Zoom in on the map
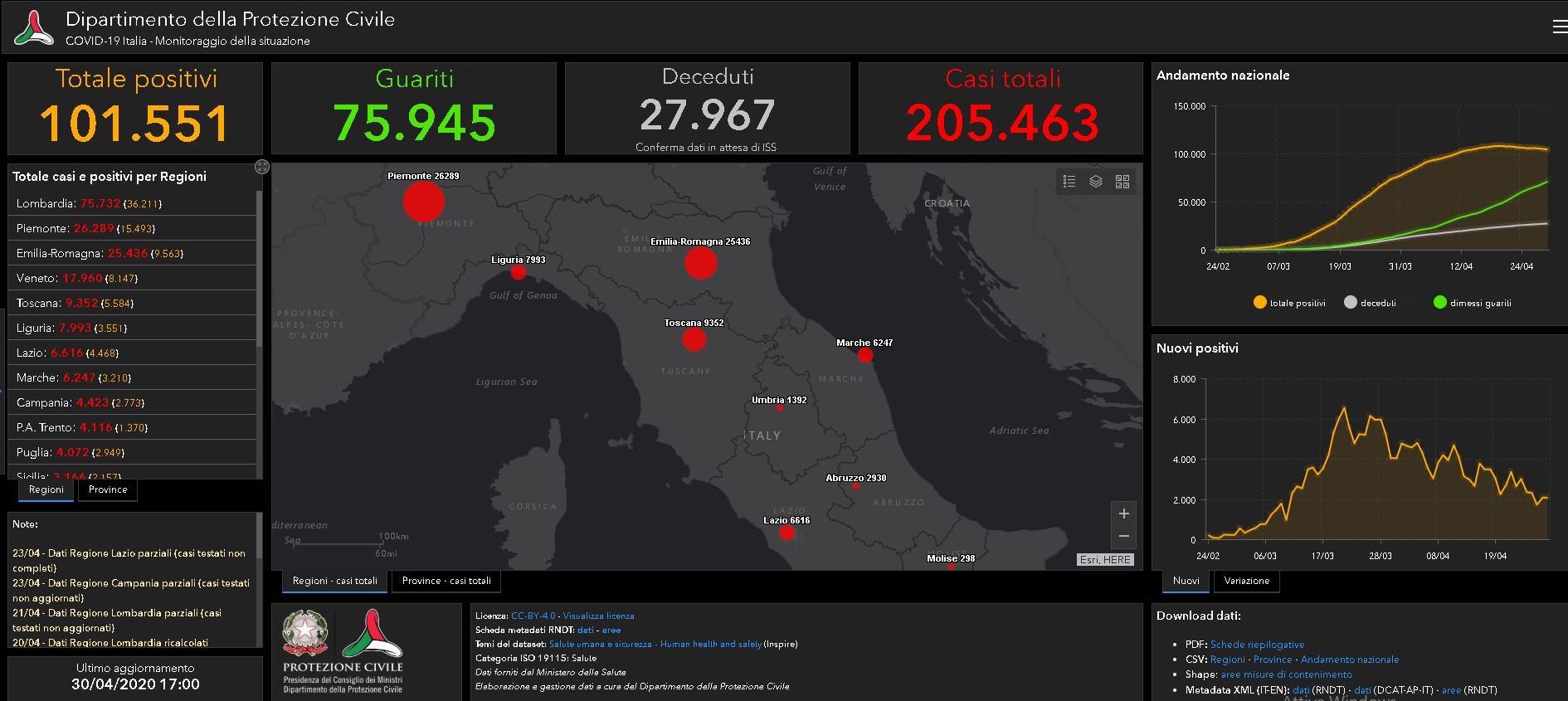The width and height of the screenshot is (1568, 701). point(1123,514)
